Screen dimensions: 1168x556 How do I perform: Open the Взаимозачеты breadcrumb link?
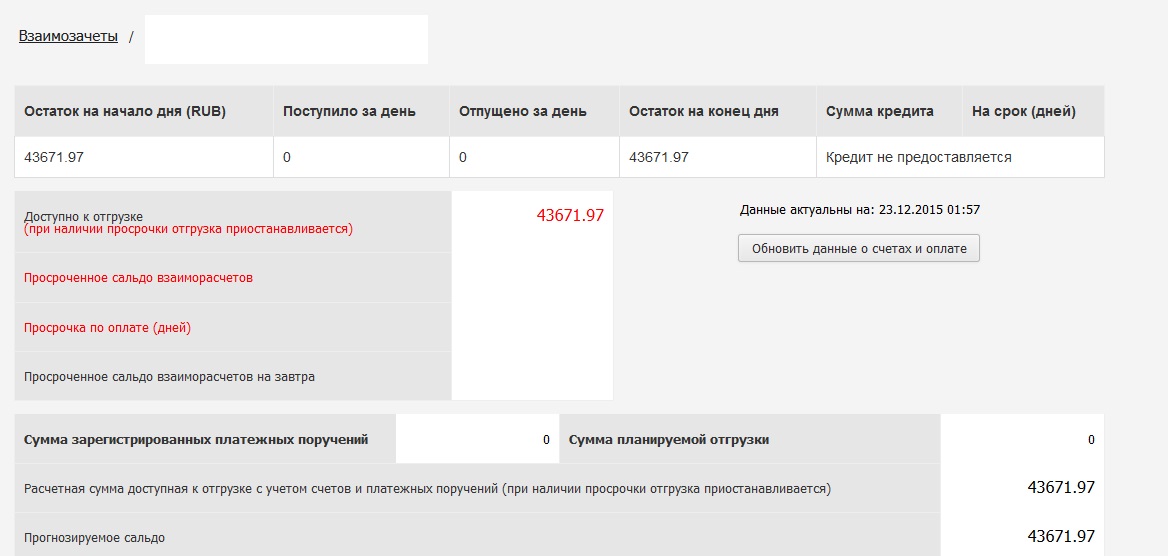[68, 36]
